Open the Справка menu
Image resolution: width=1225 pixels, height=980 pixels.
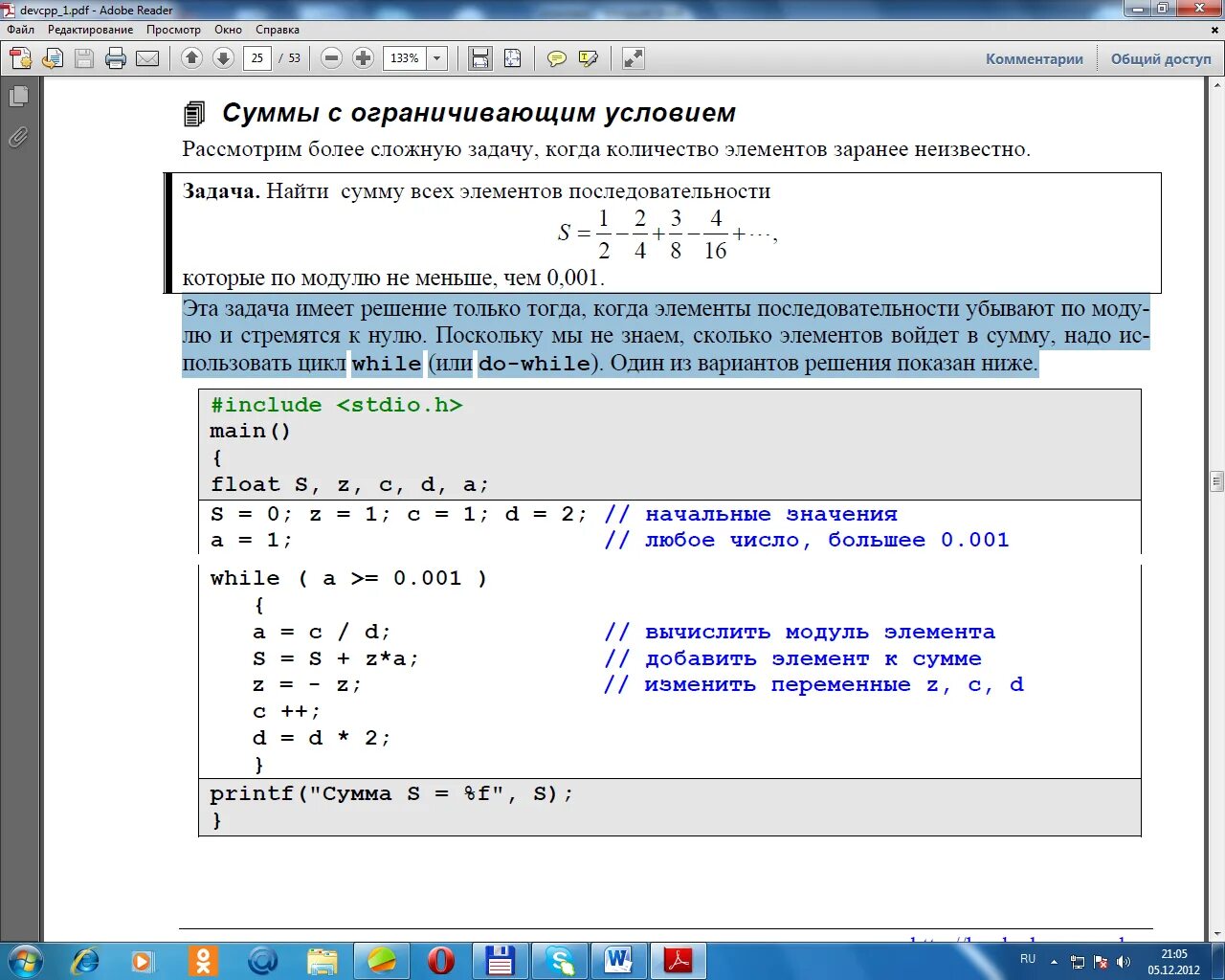[x=278, y=30]
